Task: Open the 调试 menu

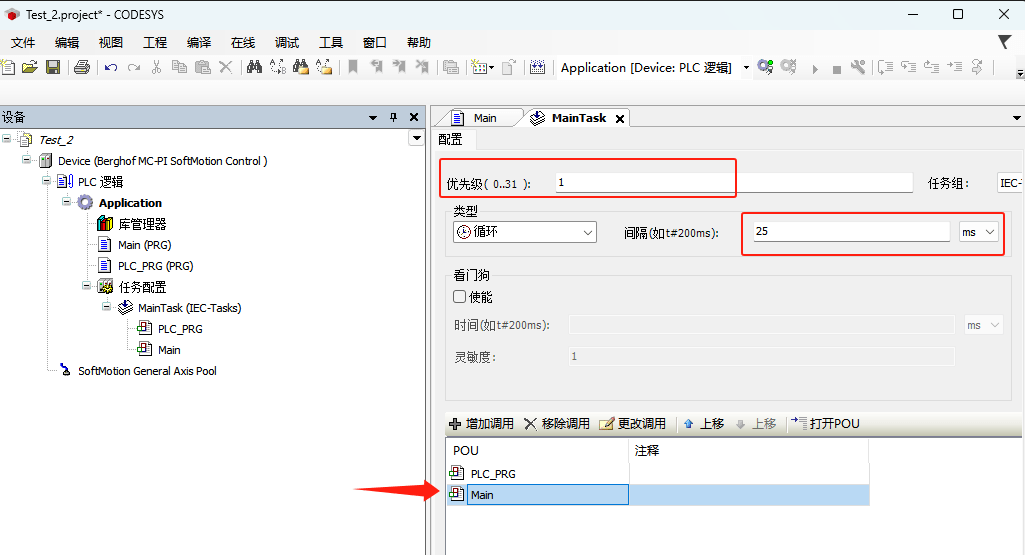Action: [x=286, y=42]
